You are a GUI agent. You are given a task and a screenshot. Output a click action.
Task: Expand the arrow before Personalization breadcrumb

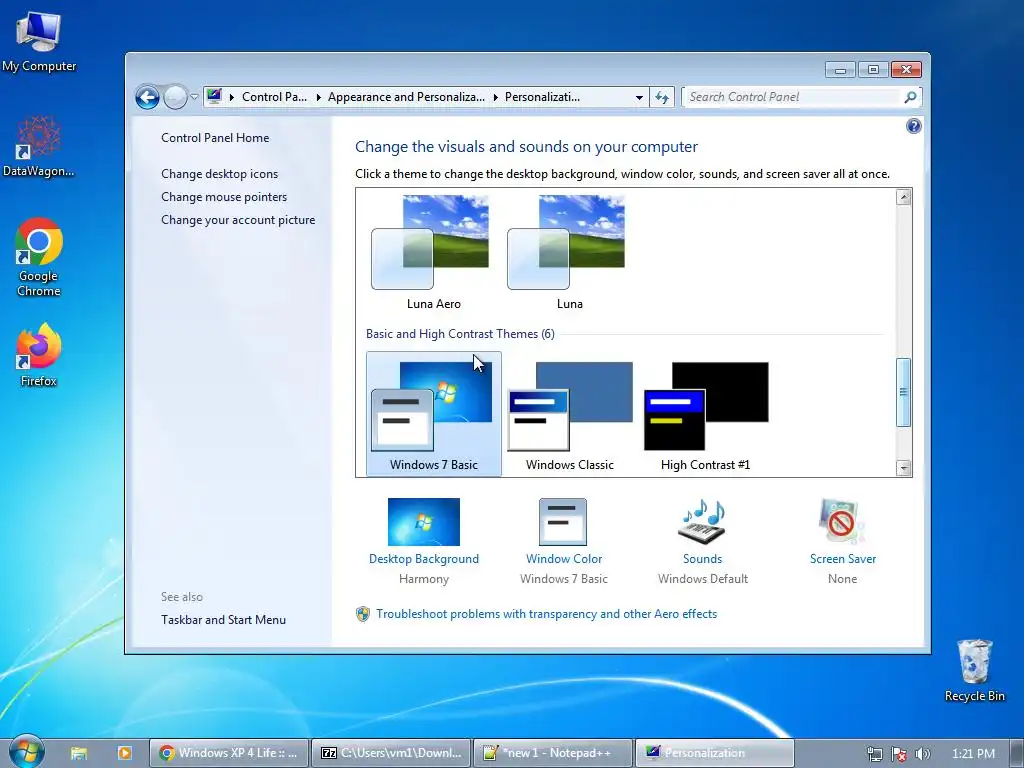coord(495,97)
